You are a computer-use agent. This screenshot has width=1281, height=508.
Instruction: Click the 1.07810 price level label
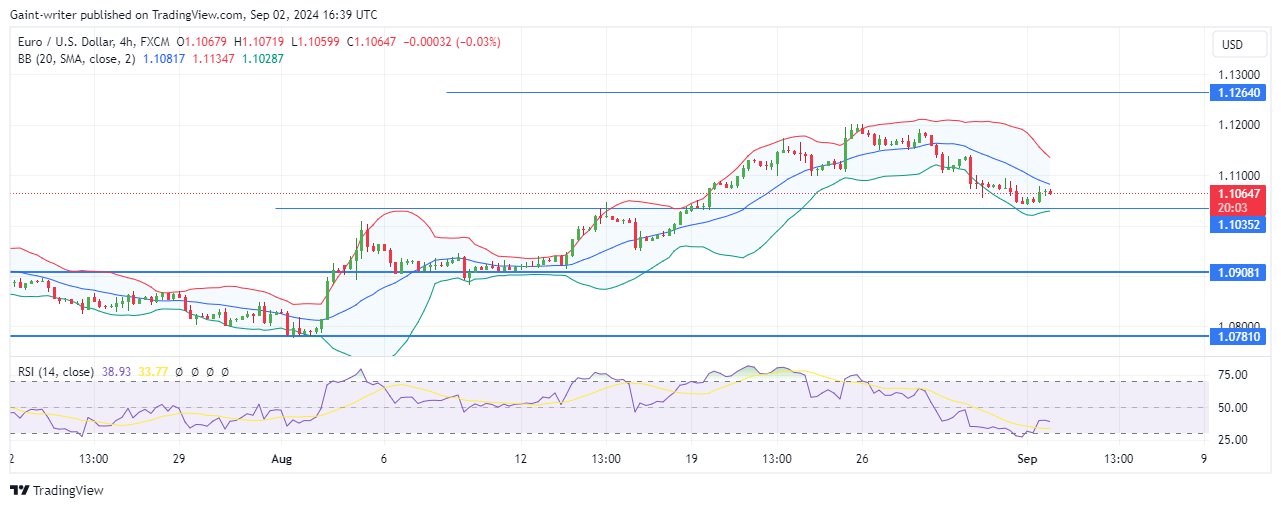[x=1236, y=337]
